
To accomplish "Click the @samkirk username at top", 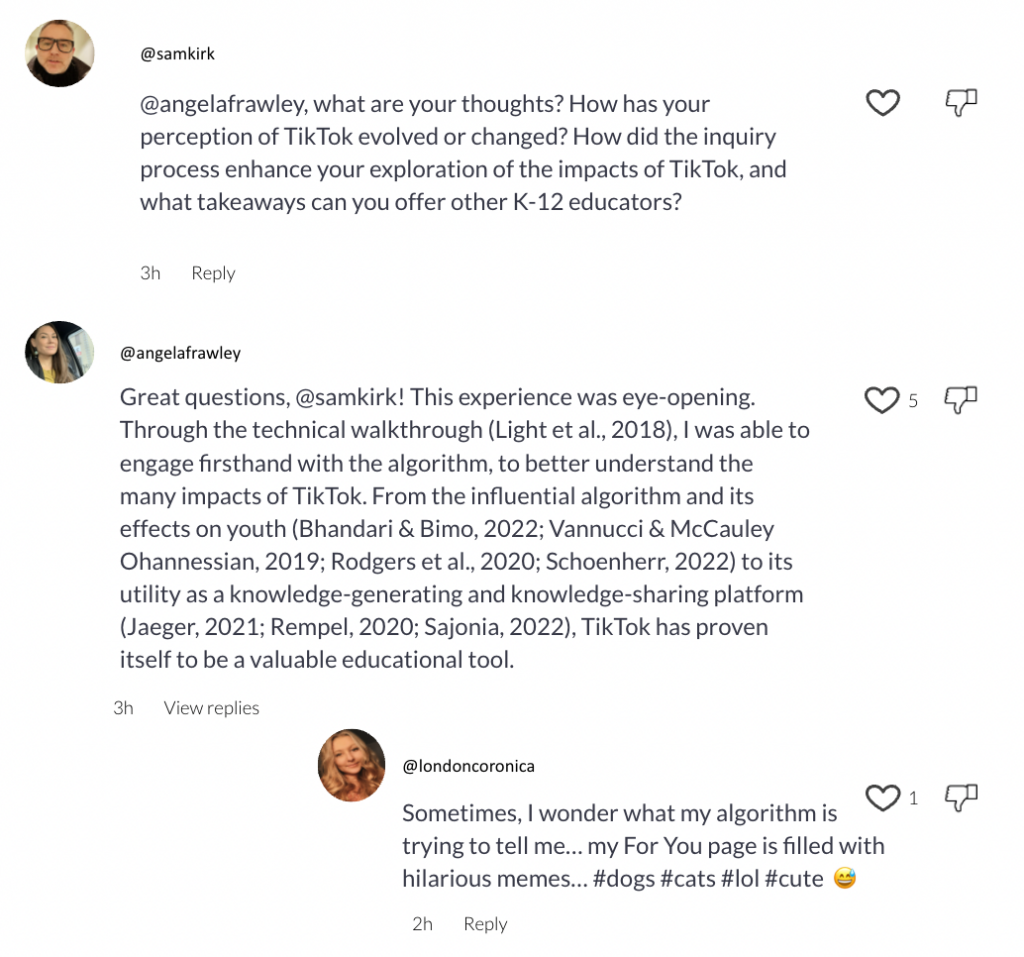I will tap(177, 54).
